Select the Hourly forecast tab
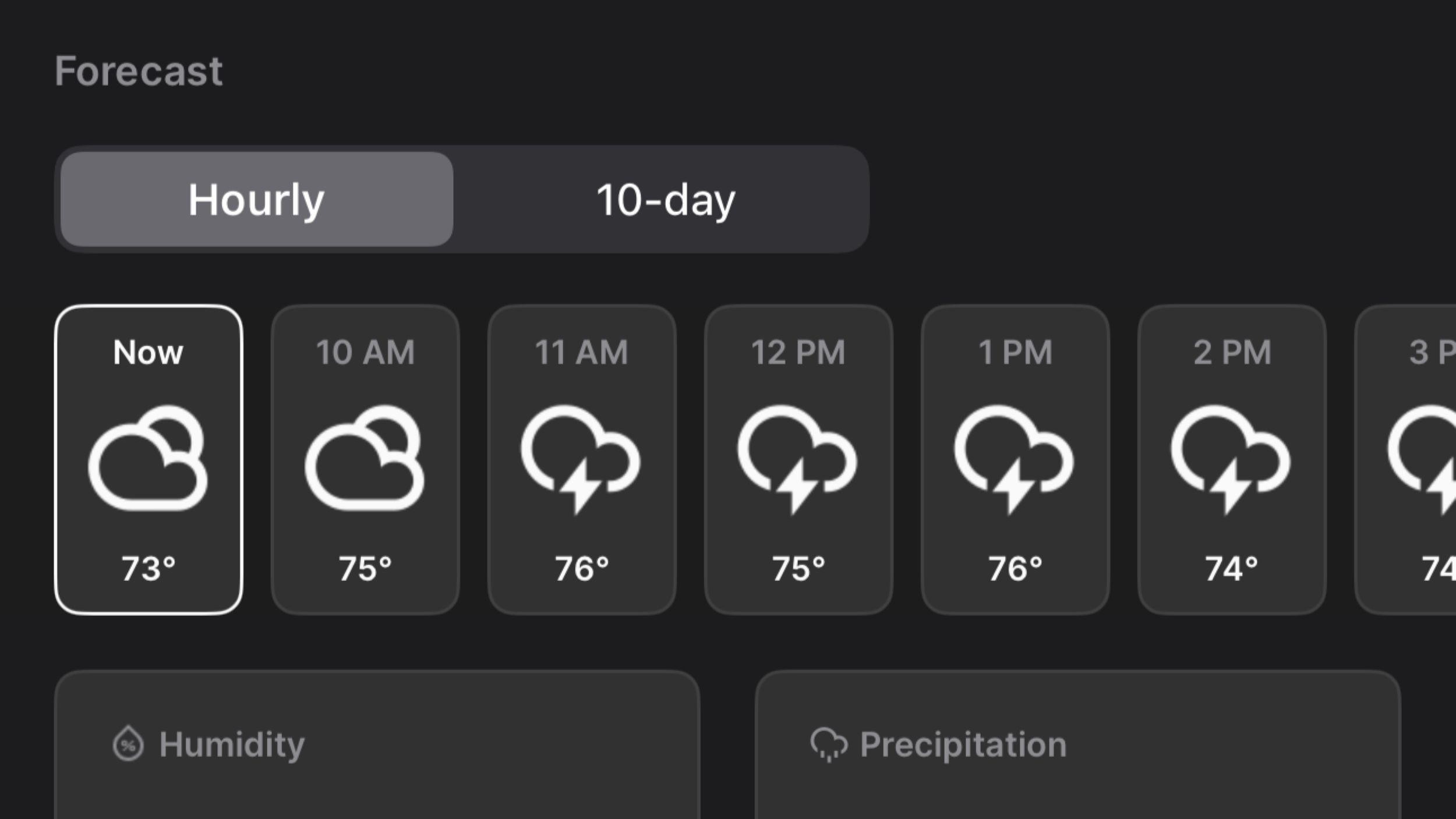This screenshot has height=819, width=1456. (256, 200)
